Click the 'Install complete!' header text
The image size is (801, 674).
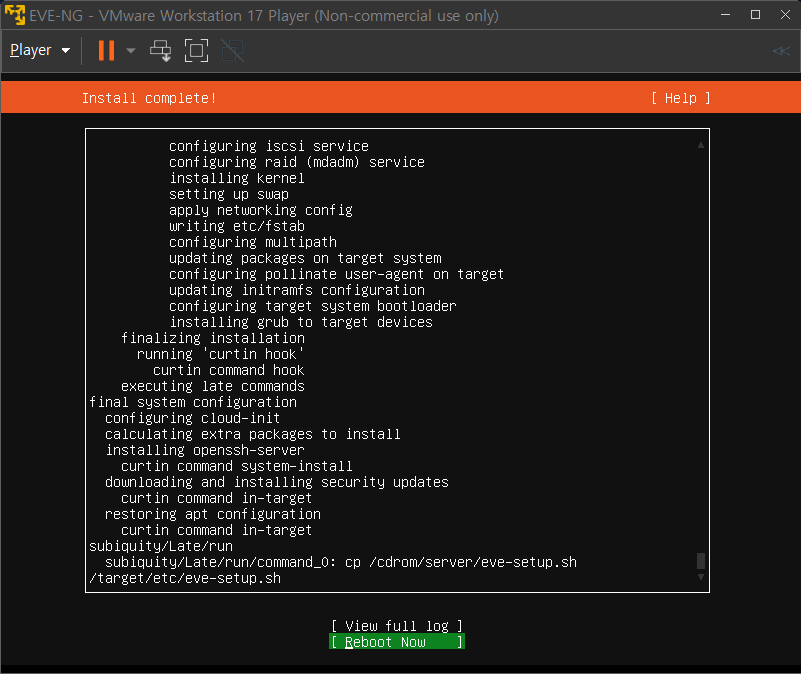(149, 98)
